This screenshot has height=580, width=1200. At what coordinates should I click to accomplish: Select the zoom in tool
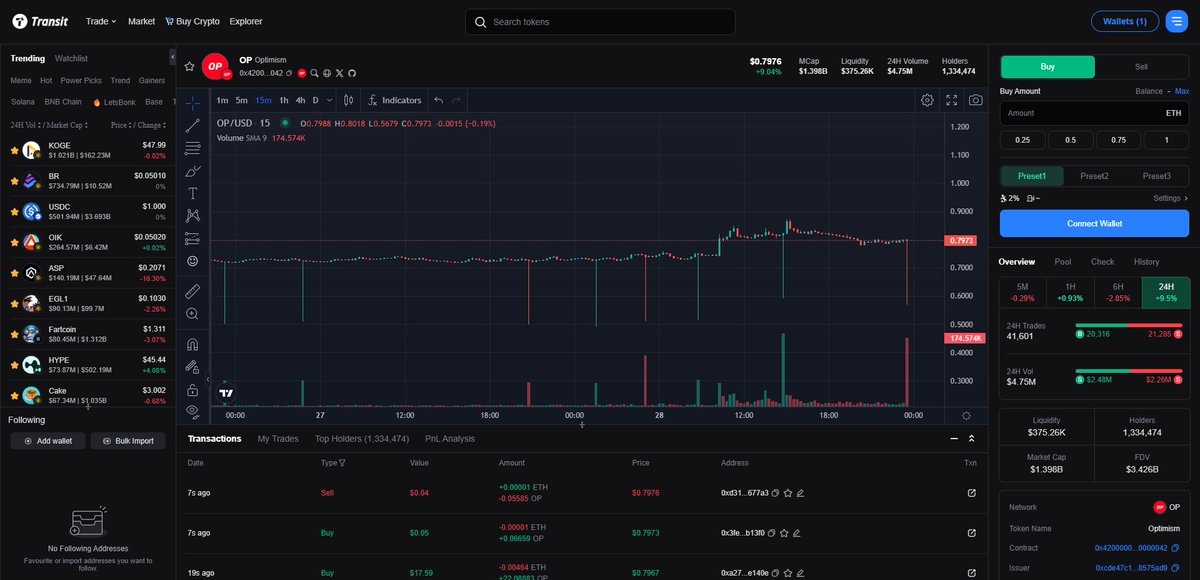coord(193,314)
